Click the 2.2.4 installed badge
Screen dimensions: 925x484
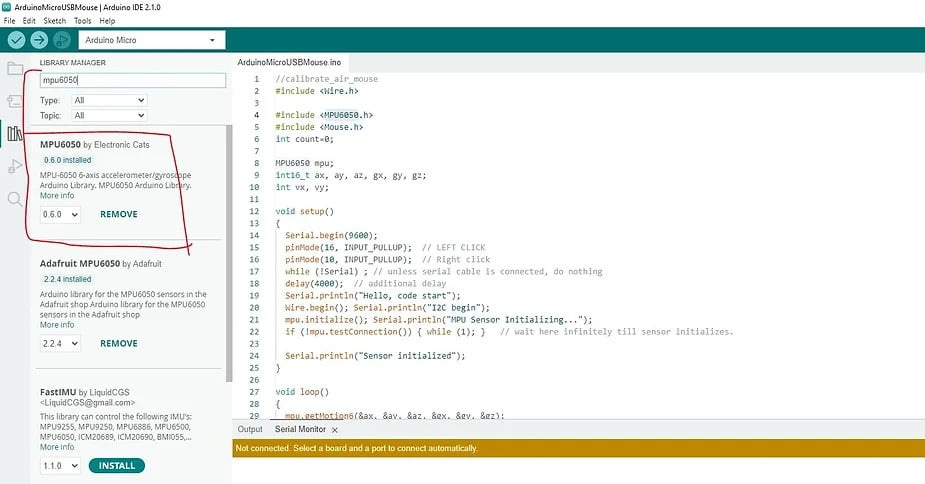point(67,279)
